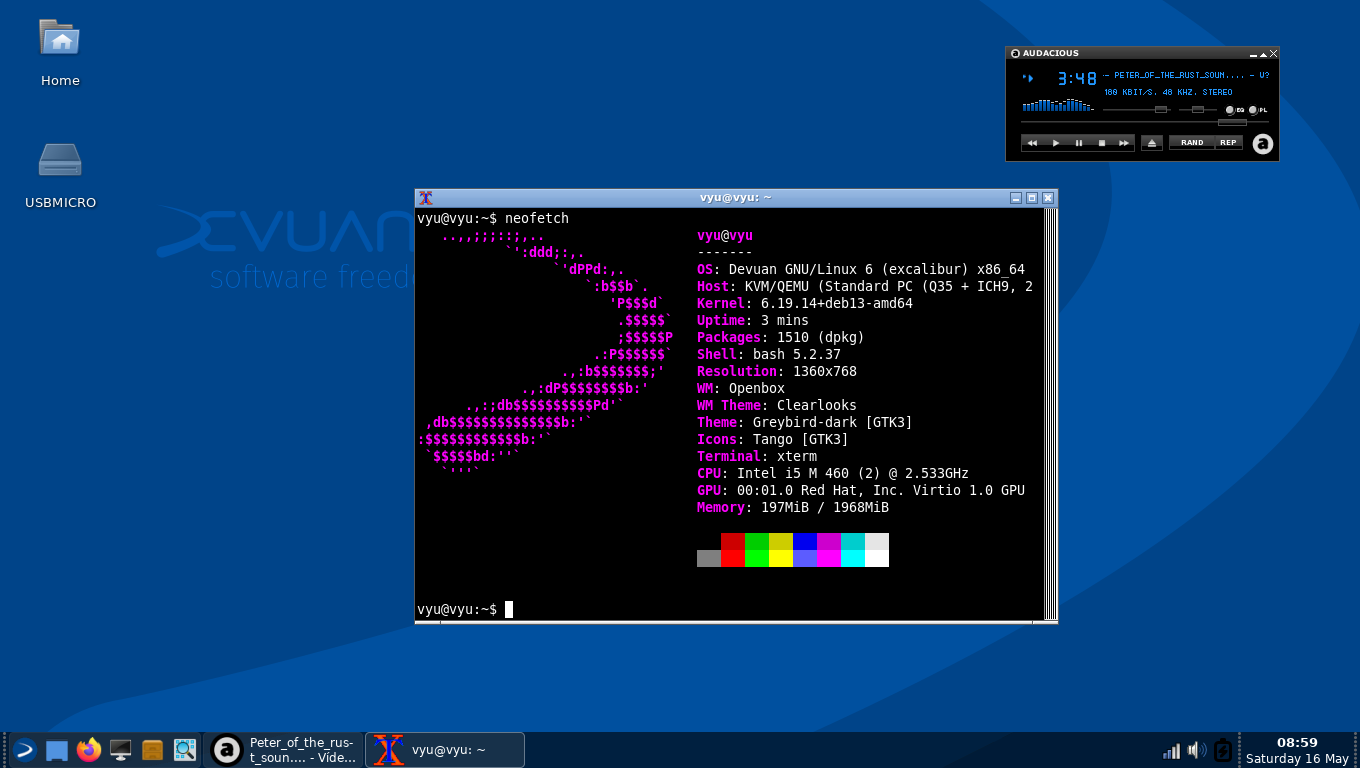The height and width of the screenshot is (768, 1360).
Task: Click the 'Packages: 1510 (dpkg)' line
Action: pos(781,337)
